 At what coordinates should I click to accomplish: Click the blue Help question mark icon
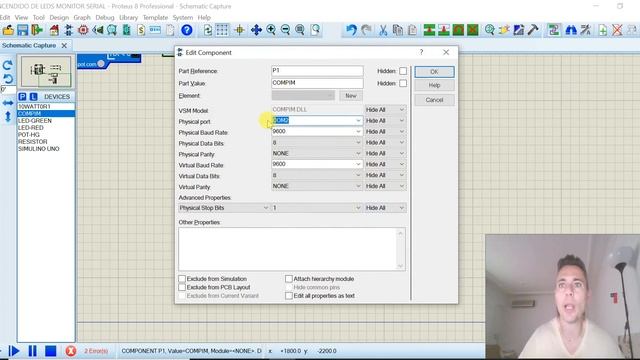coord(187,30)
